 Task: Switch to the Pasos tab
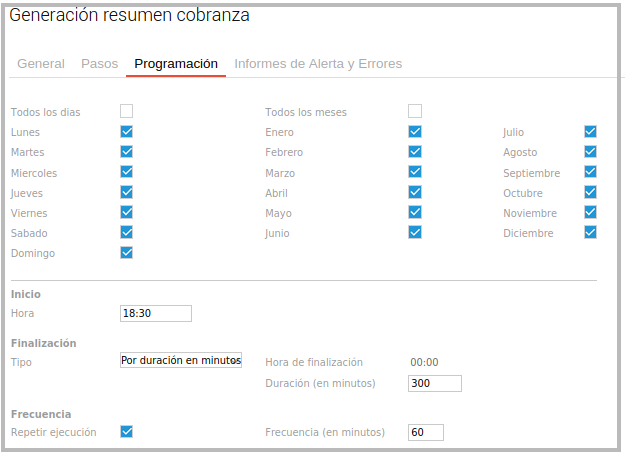(x=99, y=64)
